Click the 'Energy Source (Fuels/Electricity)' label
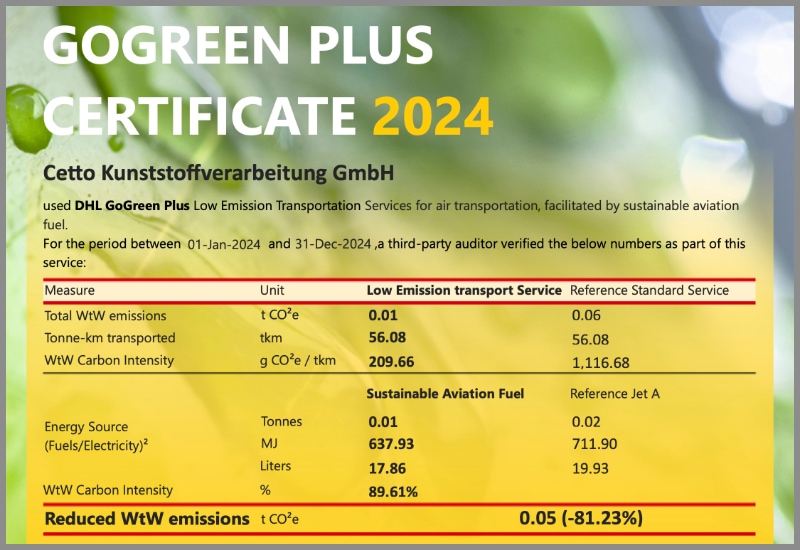Image resolution: width=800 pixels, height=550 pixels. pyautogui.click(x=96, y=436)
